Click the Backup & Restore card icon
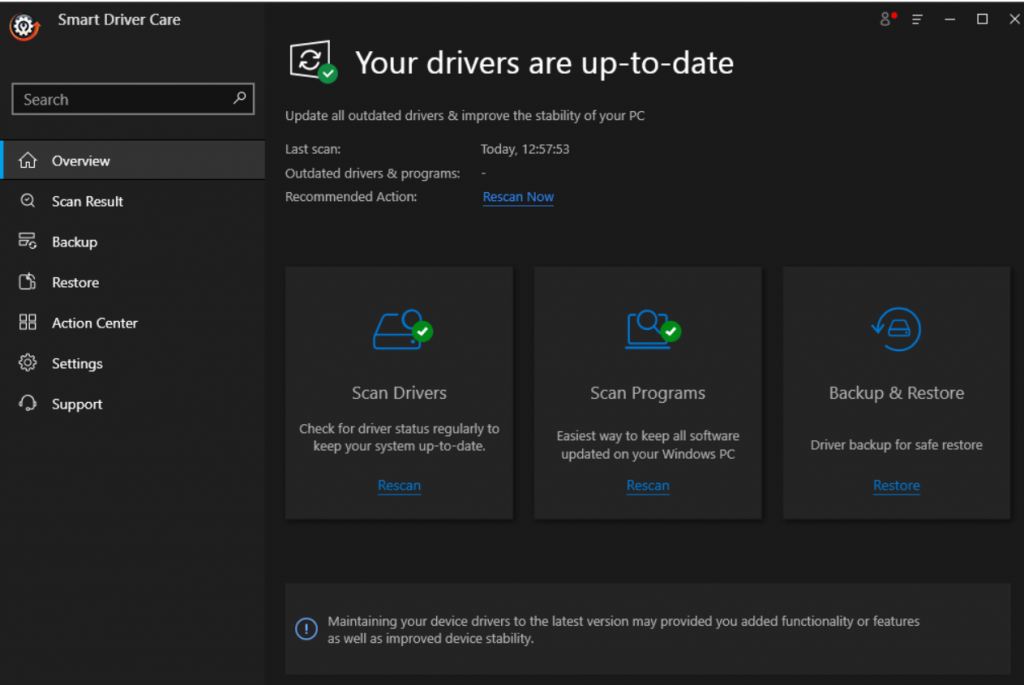 pyautogui.click(x=896, y=329)
